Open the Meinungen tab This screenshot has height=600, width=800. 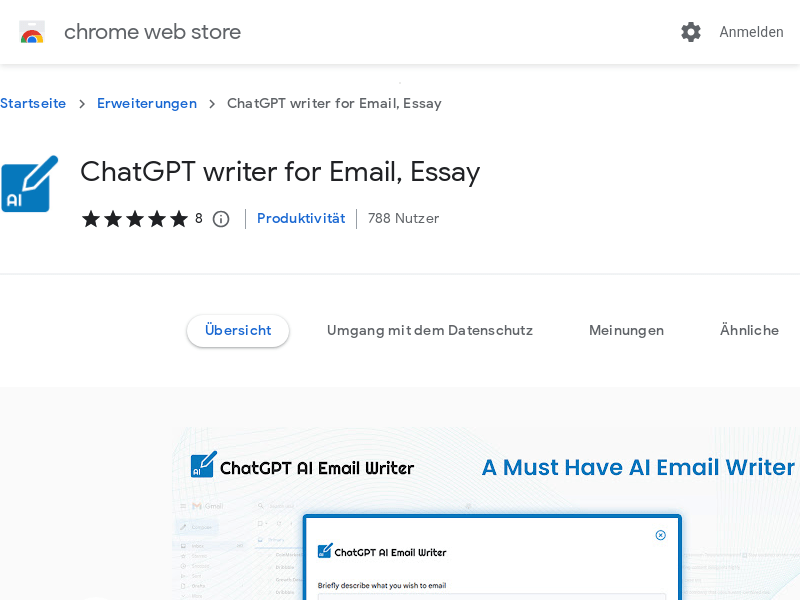(x=627, y=331)
